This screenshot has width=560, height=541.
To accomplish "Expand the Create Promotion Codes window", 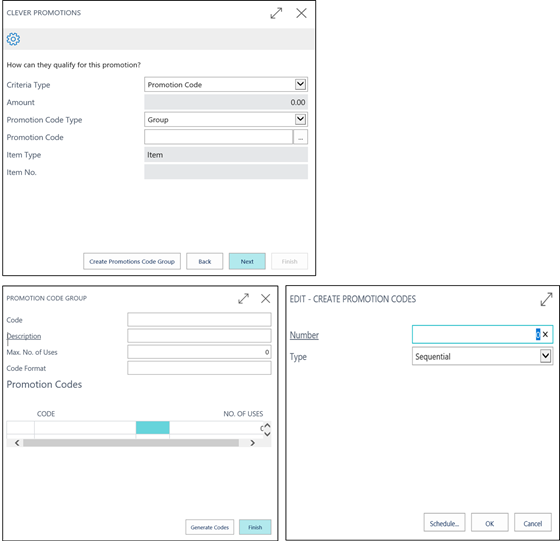I will pos(546,299).
